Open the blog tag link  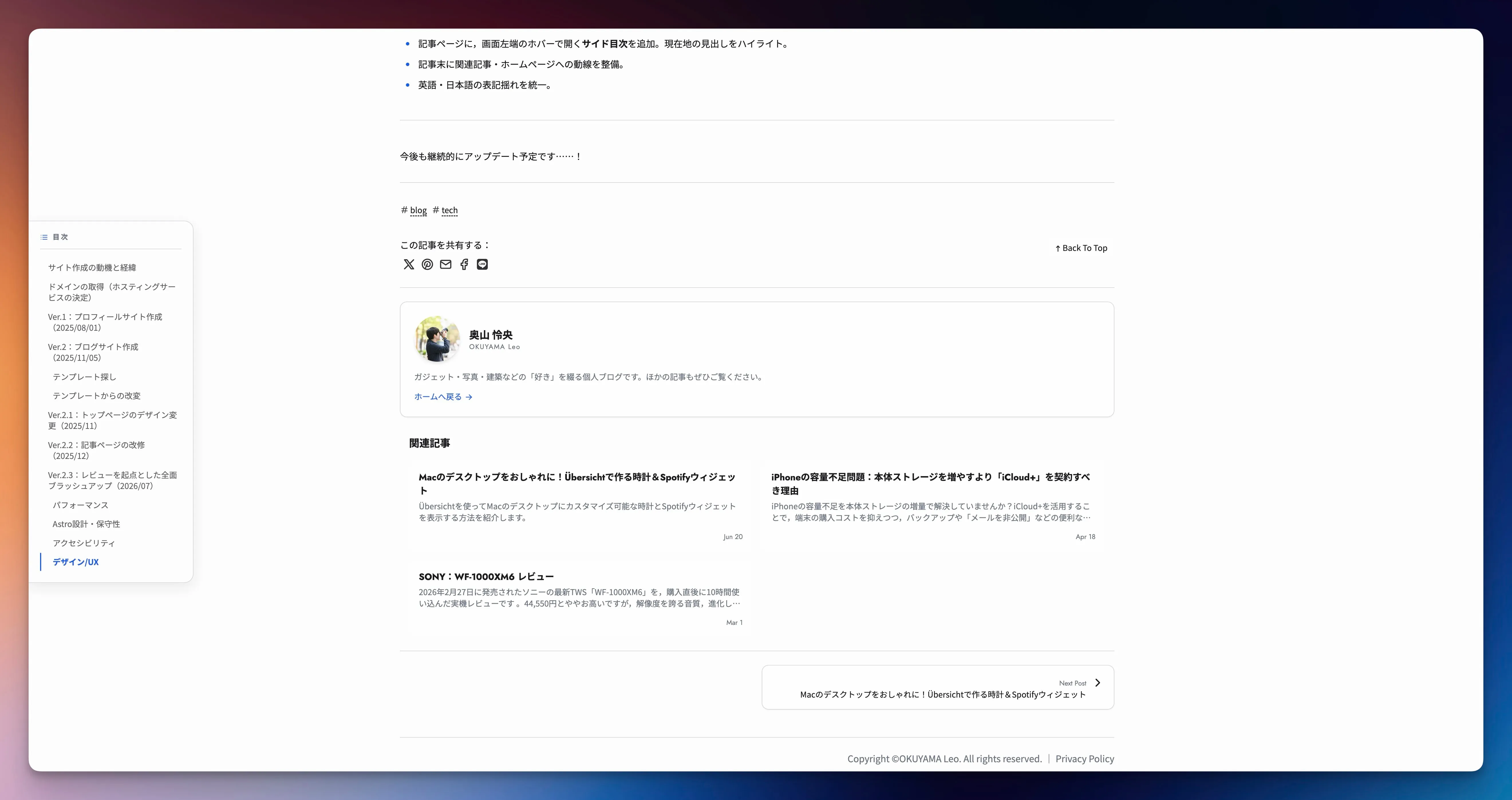coord(418,211)
